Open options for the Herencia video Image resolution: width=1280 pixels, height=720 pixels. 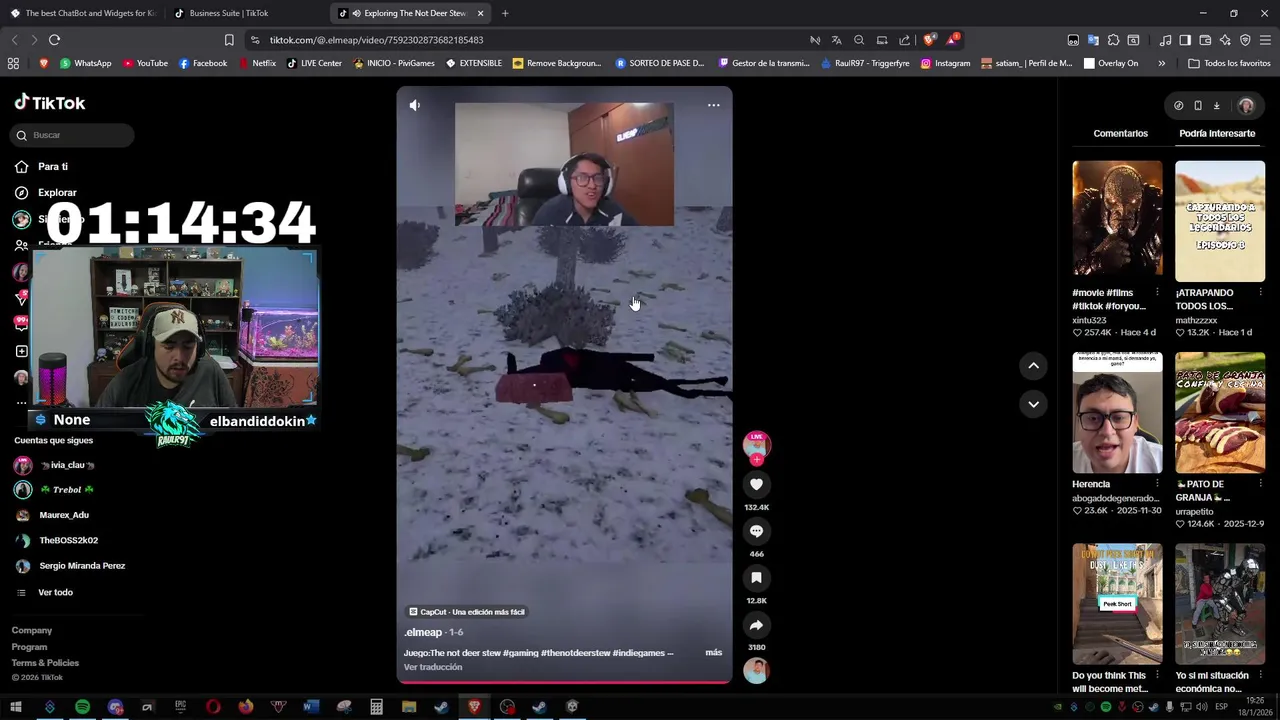click(1157, 484)
